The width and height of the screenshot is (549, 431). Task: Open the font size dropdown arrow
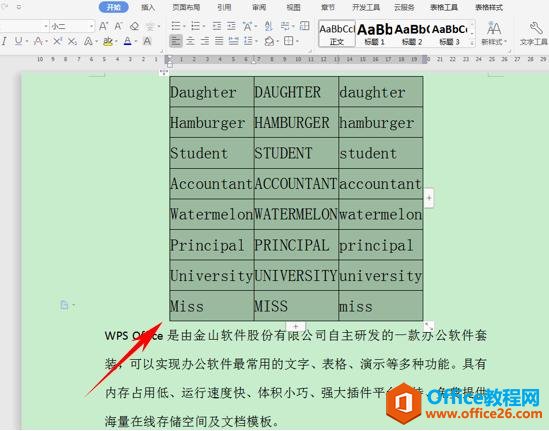tap(92, 26)
